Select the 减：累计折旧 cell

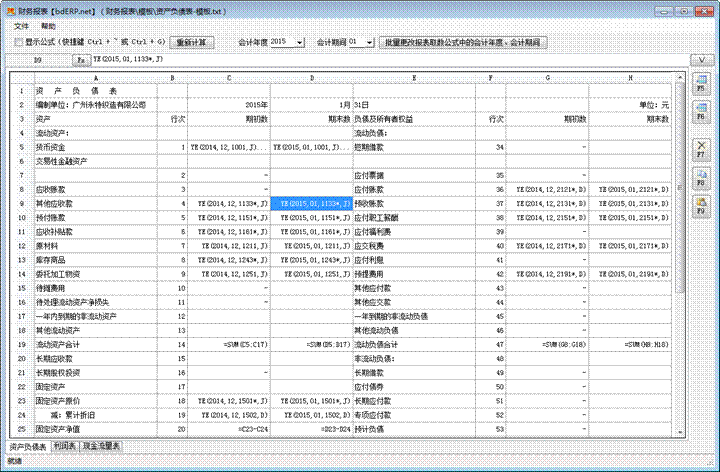coord(96,415)
